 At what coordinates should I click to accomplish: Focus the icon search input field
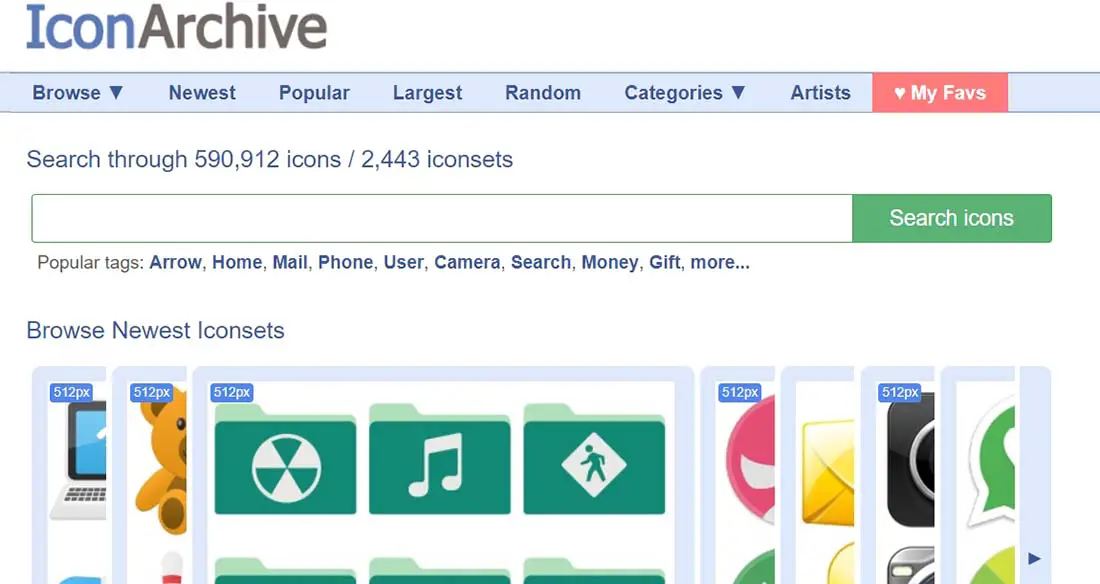tap(442, 218)
